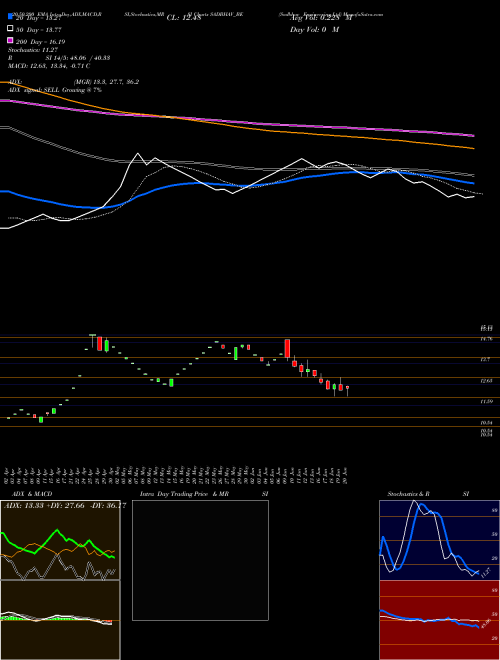Click the ADX +DY -DY values header
Image resolution: width=500 pixels, height=660 pixels.
pyautogui.click(x=65, y=506)
